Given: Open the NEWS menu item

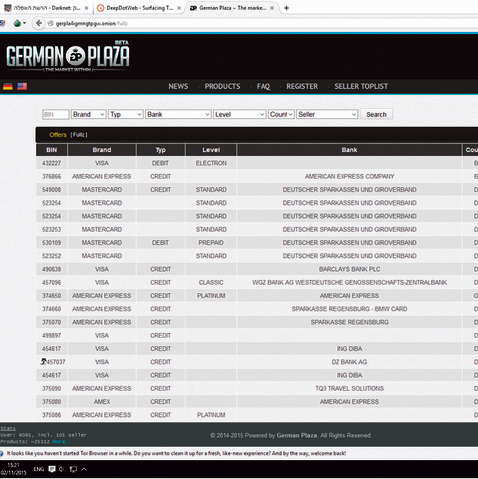Looking at the screenshot, I should (x=178, y=86).
